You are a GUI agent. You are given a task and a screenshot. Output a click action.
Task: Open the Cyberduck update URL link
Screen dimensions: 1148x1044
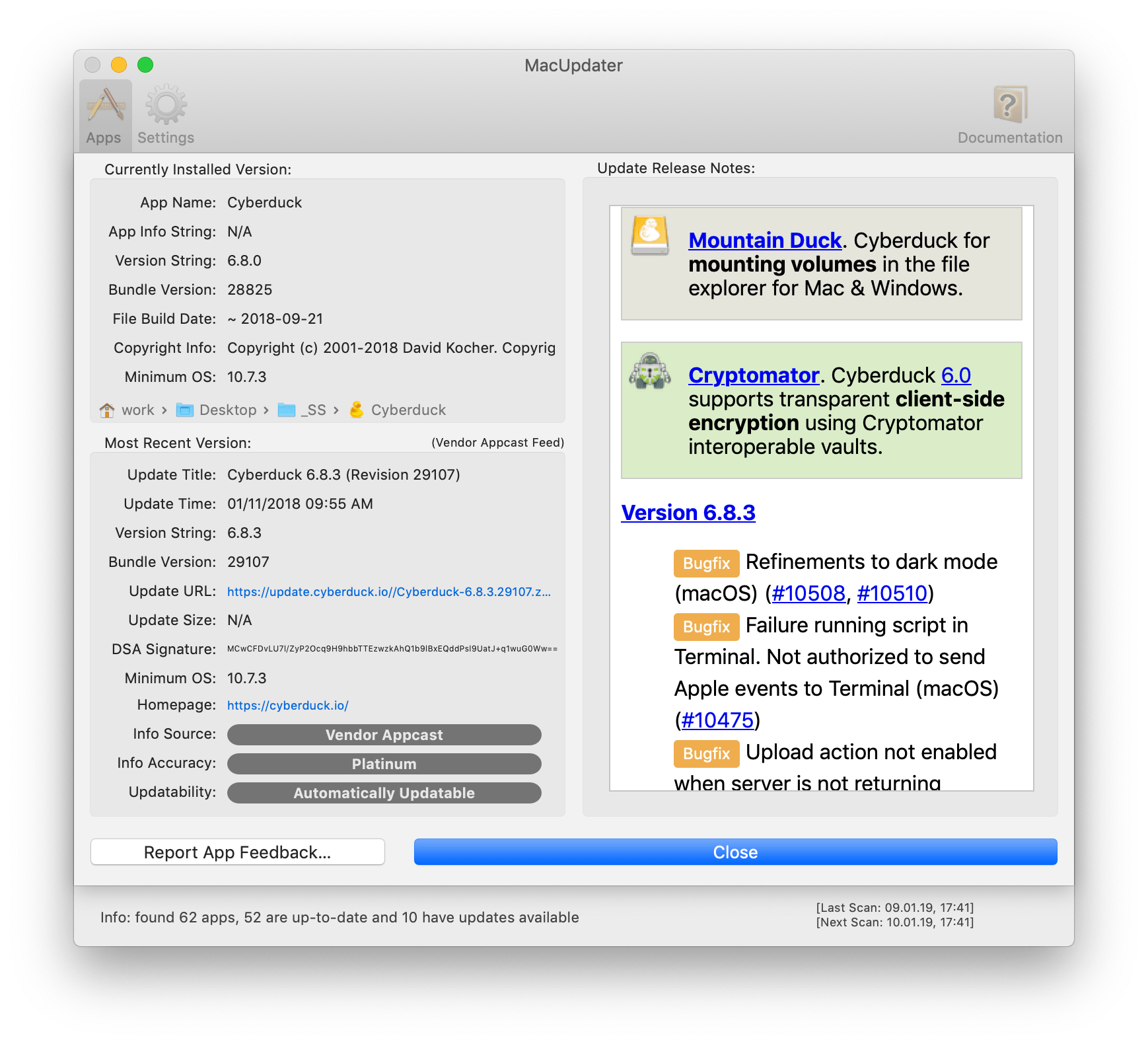pyautogui.click(x=389, y=592)
